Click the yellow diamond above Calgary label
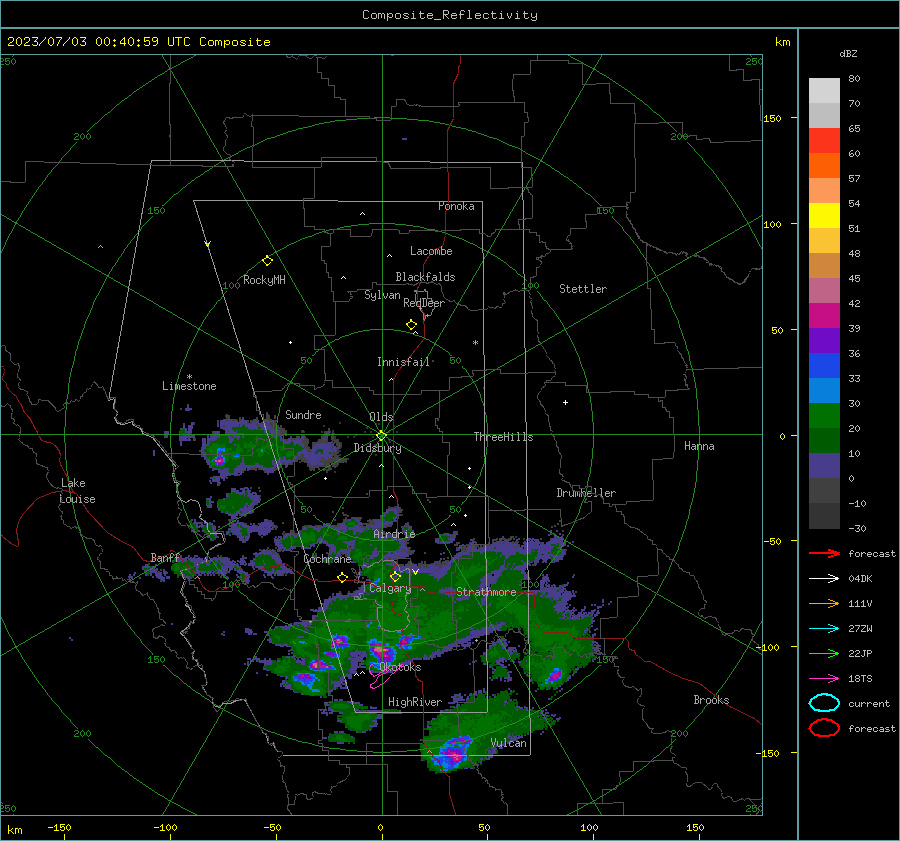900x841 pixels. click(395, 576)
